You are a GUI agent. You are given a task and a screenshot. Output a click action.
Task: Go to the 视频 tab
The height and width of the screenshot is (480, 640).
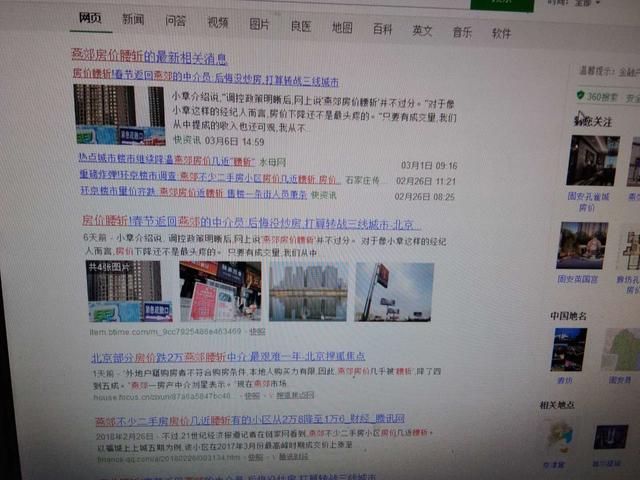(x=218, y=22)
